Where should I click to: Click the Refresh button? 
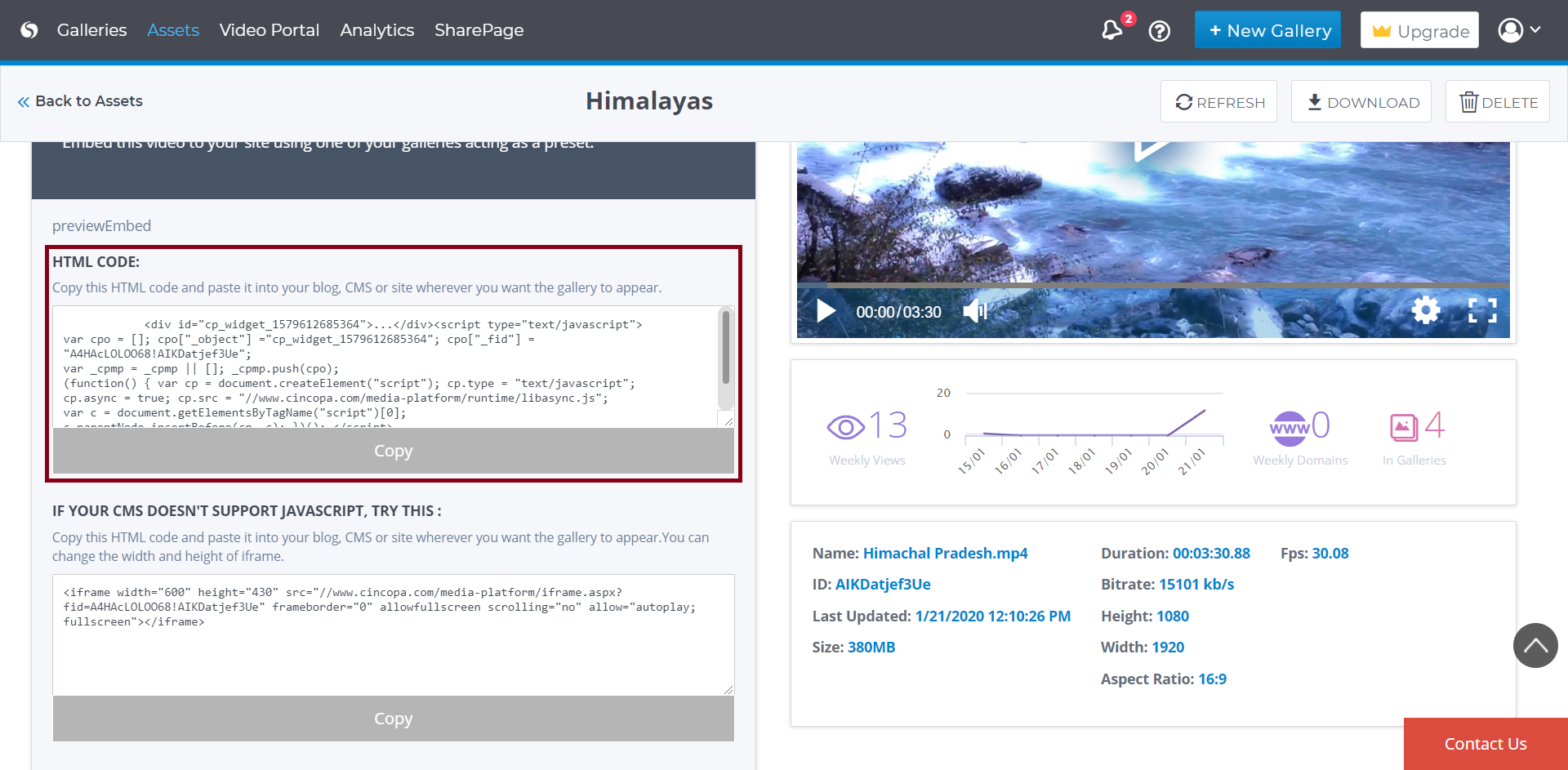click(1218, 102)
